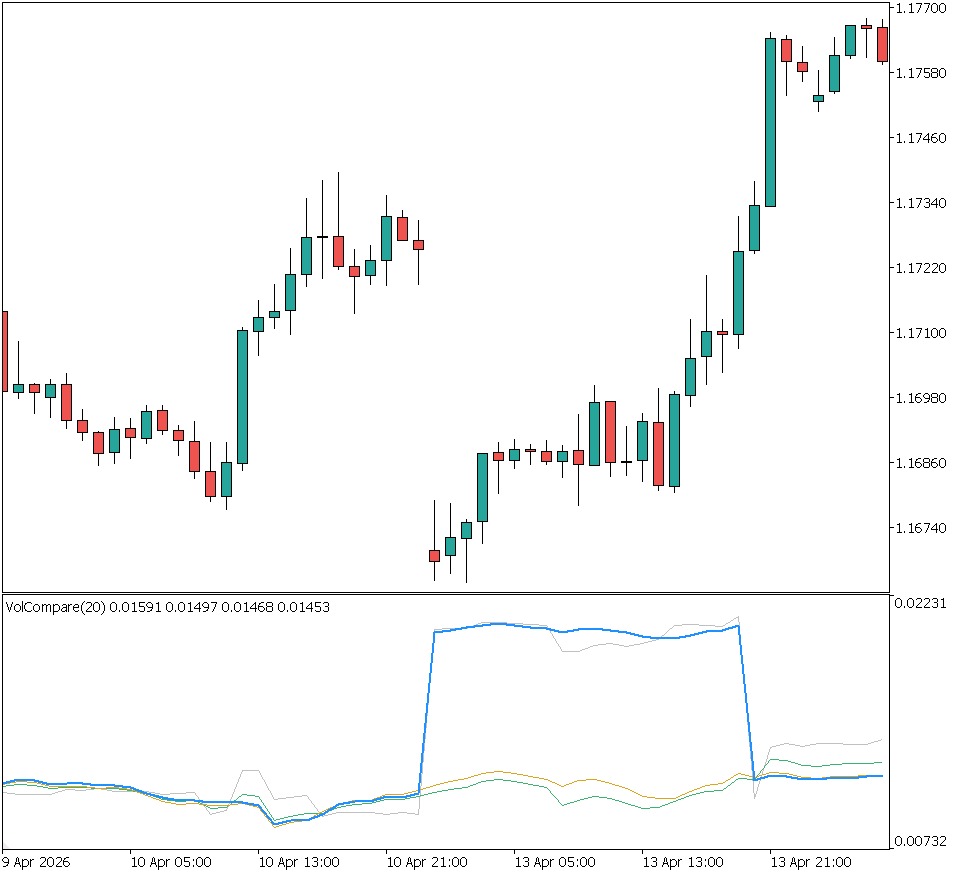
Task: Click the 0.02231 indicator scale value
Action: click(x=921, y=603)
